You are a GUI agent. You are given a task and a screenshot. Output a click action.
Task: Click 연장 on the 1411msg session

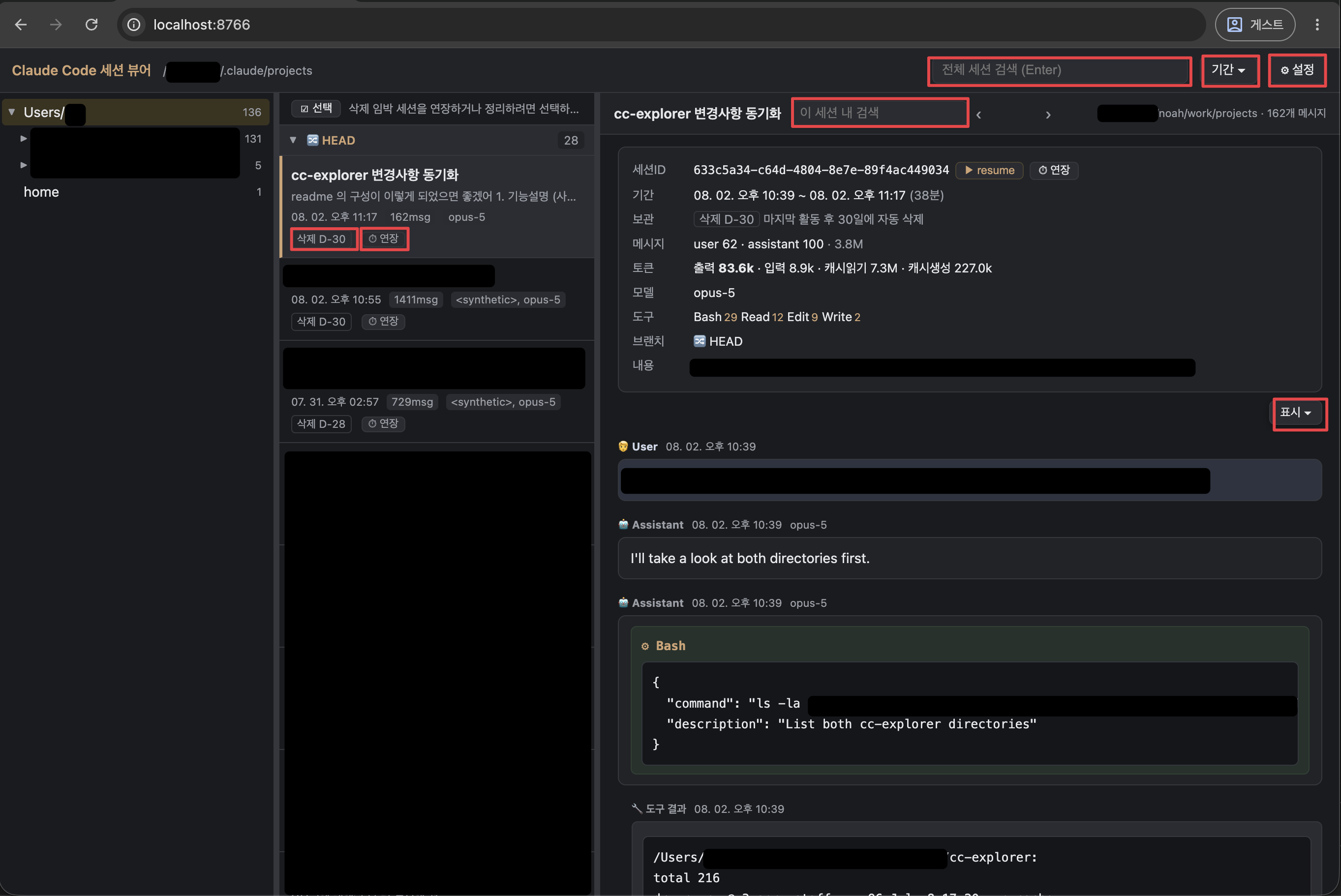click(x=384, y=322)
